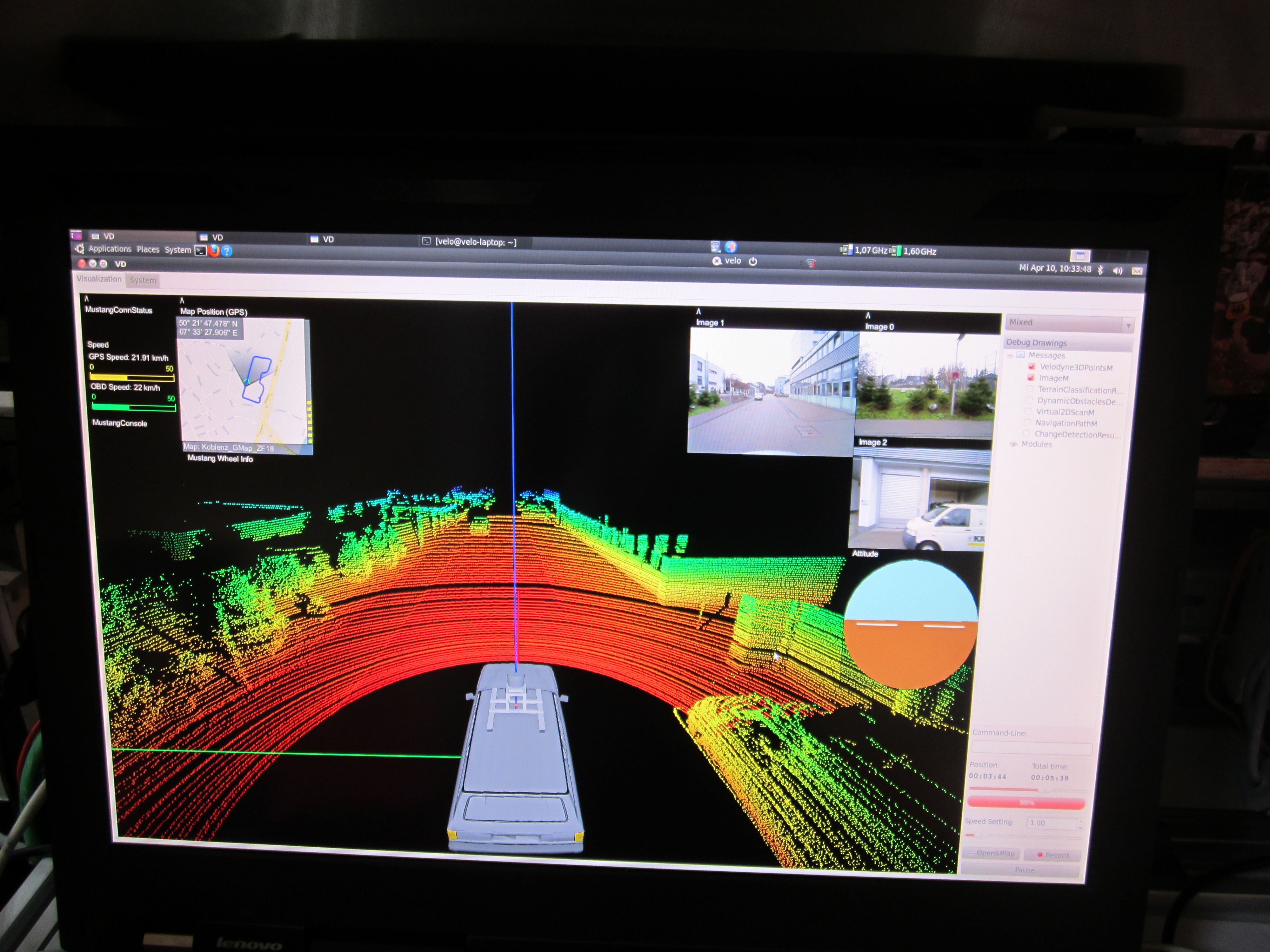Click the 1,60 GHz CPU frequency monitor

[x=913, y=251]
